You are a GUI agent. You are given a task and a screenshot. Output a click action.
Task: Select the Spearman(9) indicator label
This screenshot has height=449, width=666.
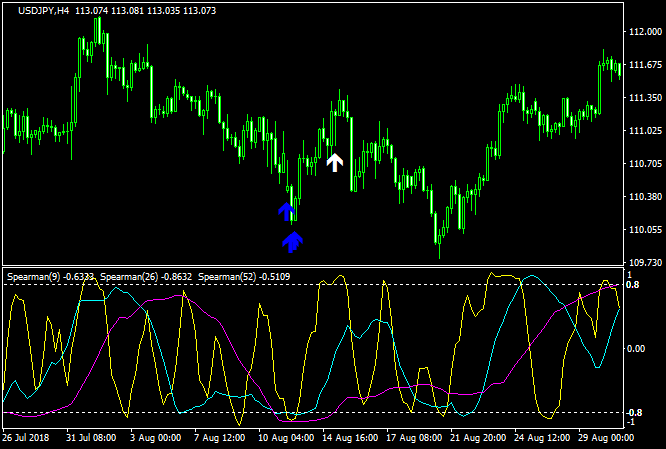pos(34,277)
